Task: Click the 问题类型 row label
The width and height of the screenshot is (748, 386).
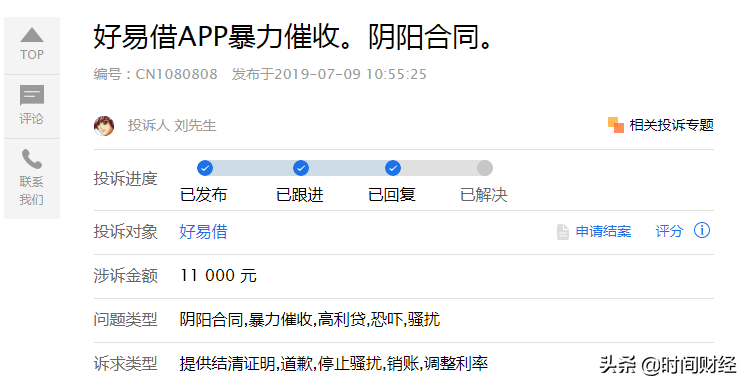Action: coord(125,319)
